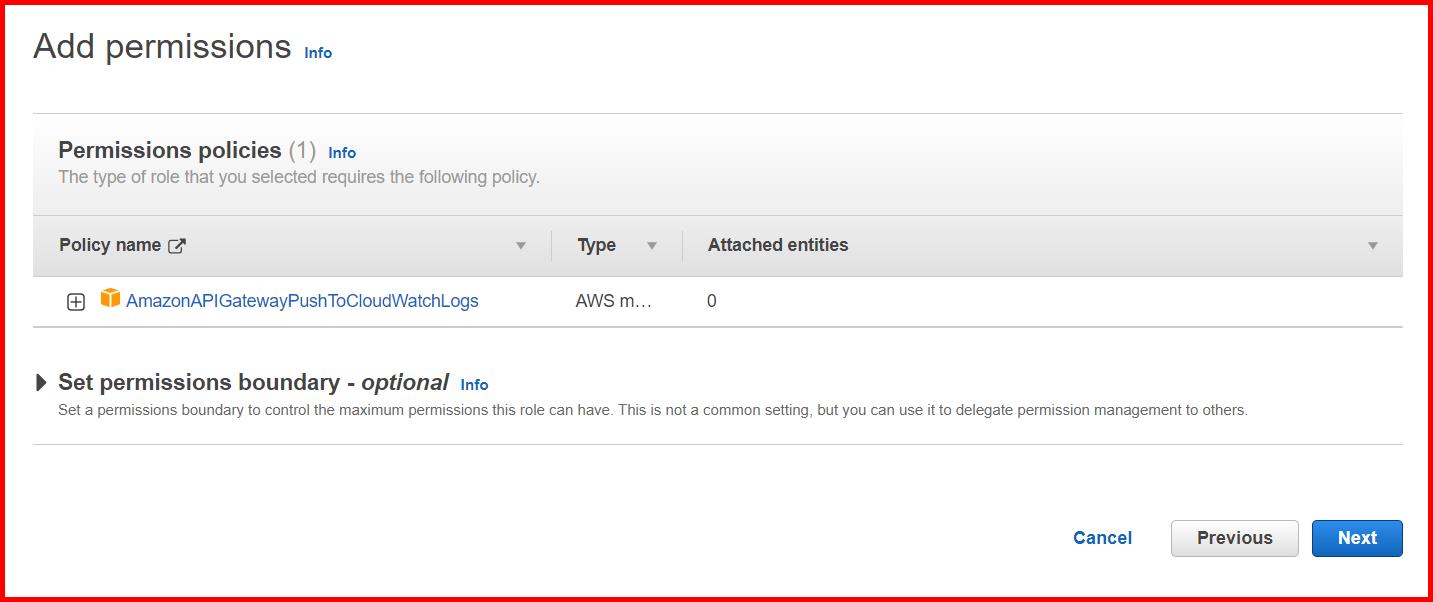
Task: Click the disclosure triangle before Set permissions boundary
Action: pyautogui.click(x=42, y=381)
